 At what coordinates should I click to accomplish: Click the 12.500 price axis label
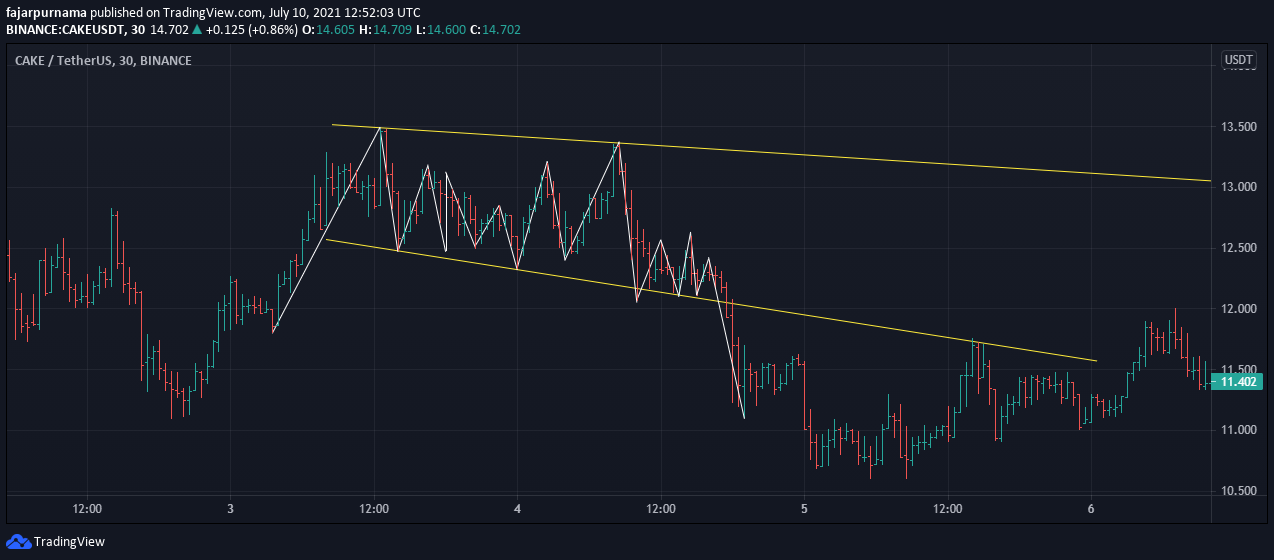tap(1239, 248)
